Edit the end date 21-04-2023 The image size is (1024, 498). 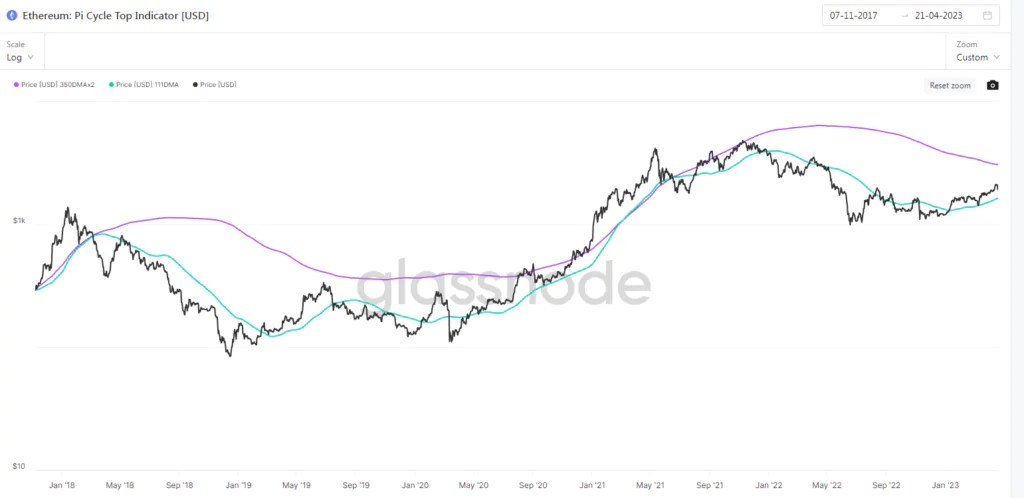pos(938,16)
